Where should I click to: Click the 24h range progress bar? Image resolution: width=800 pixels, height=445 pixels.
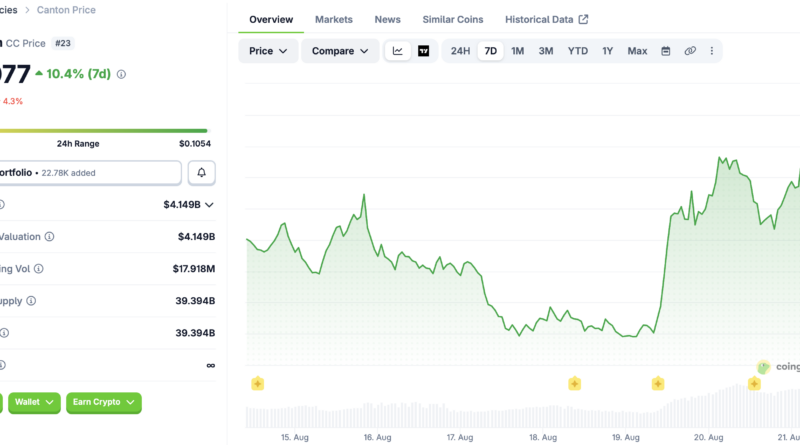coord(104,131)
